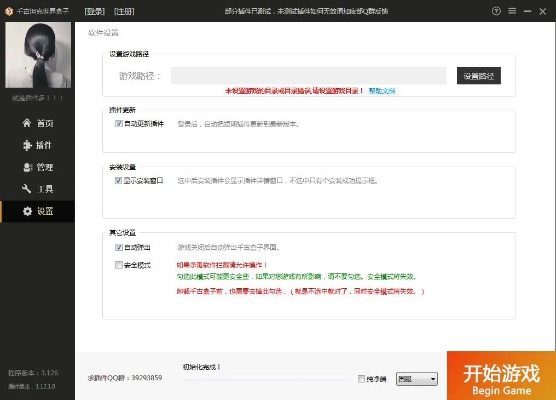This screenshot has width=556, height=400.
Task: Click the game path input field
Action: click(x=308, y=76)
